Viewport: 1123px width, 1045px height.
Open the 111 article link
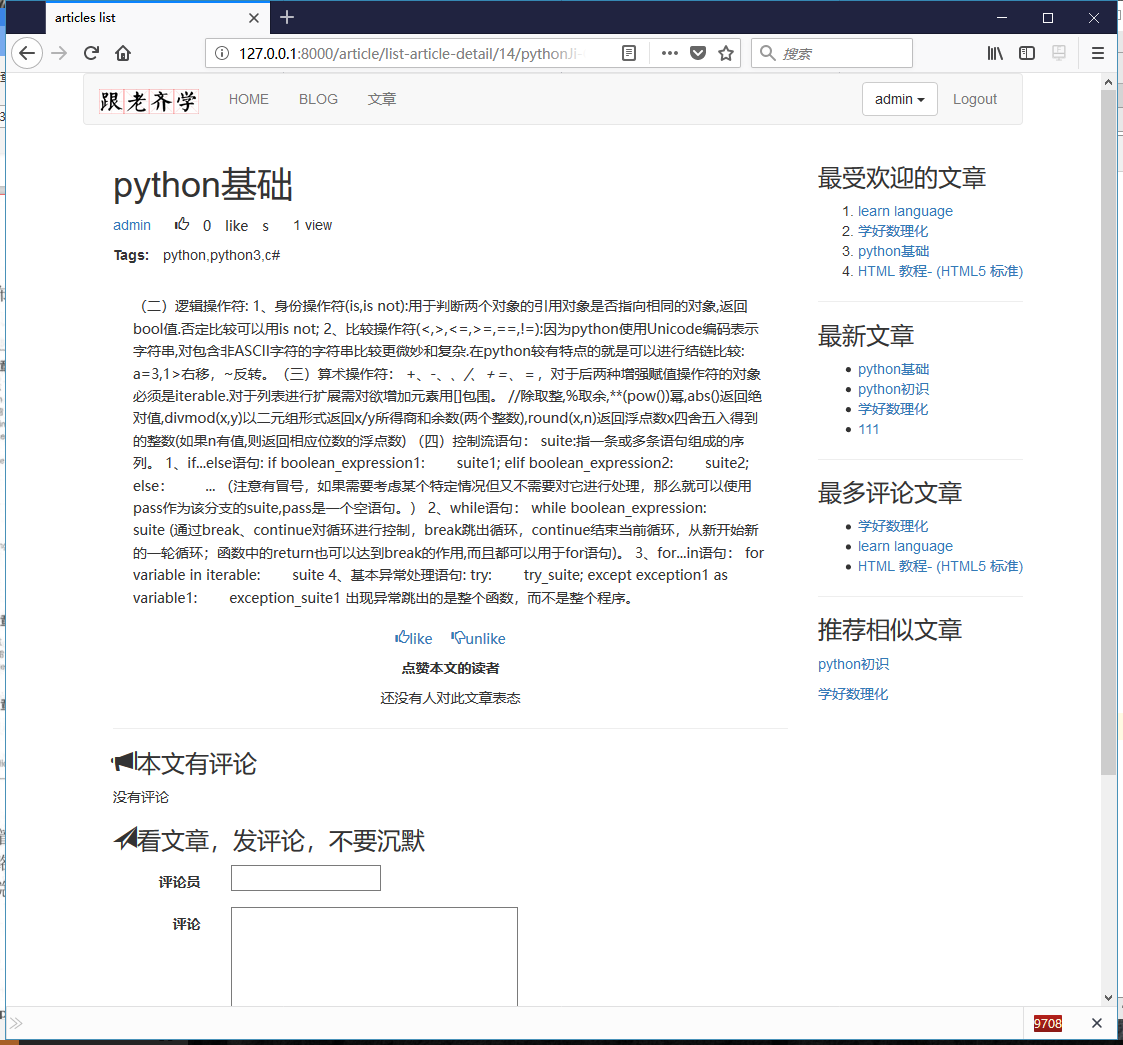click(868, 430)
